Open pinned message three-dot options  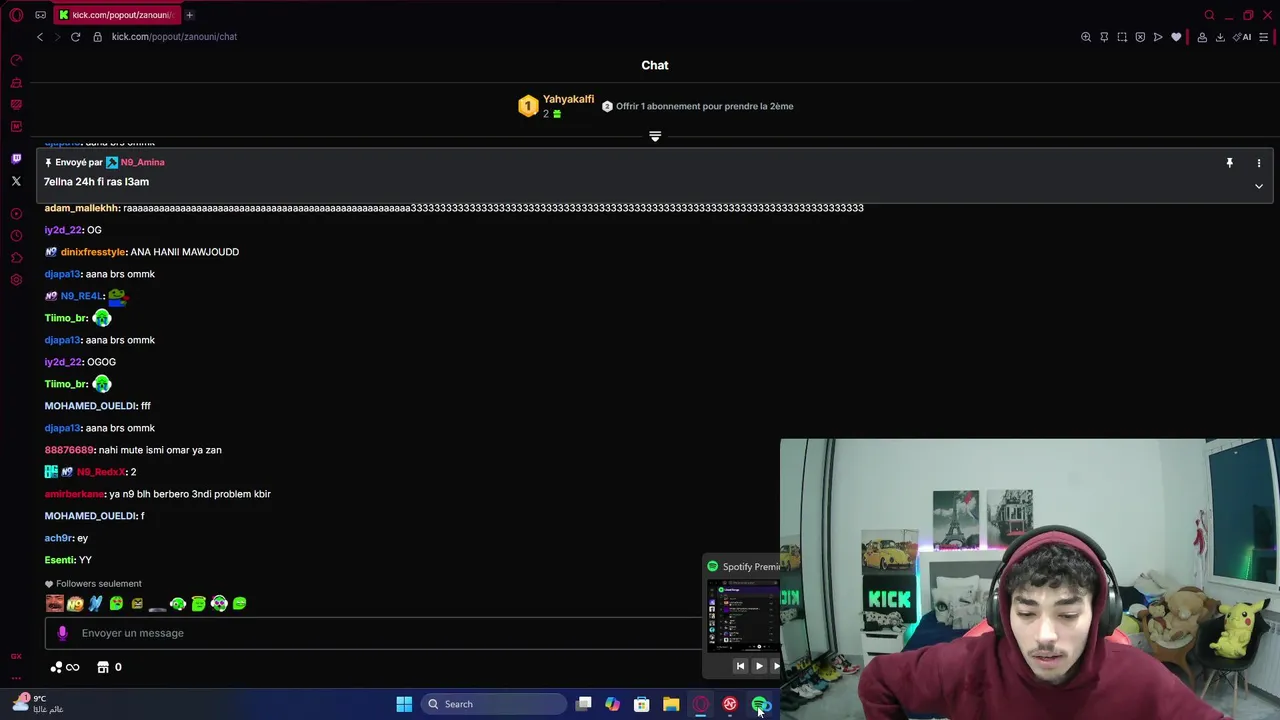1259,162
